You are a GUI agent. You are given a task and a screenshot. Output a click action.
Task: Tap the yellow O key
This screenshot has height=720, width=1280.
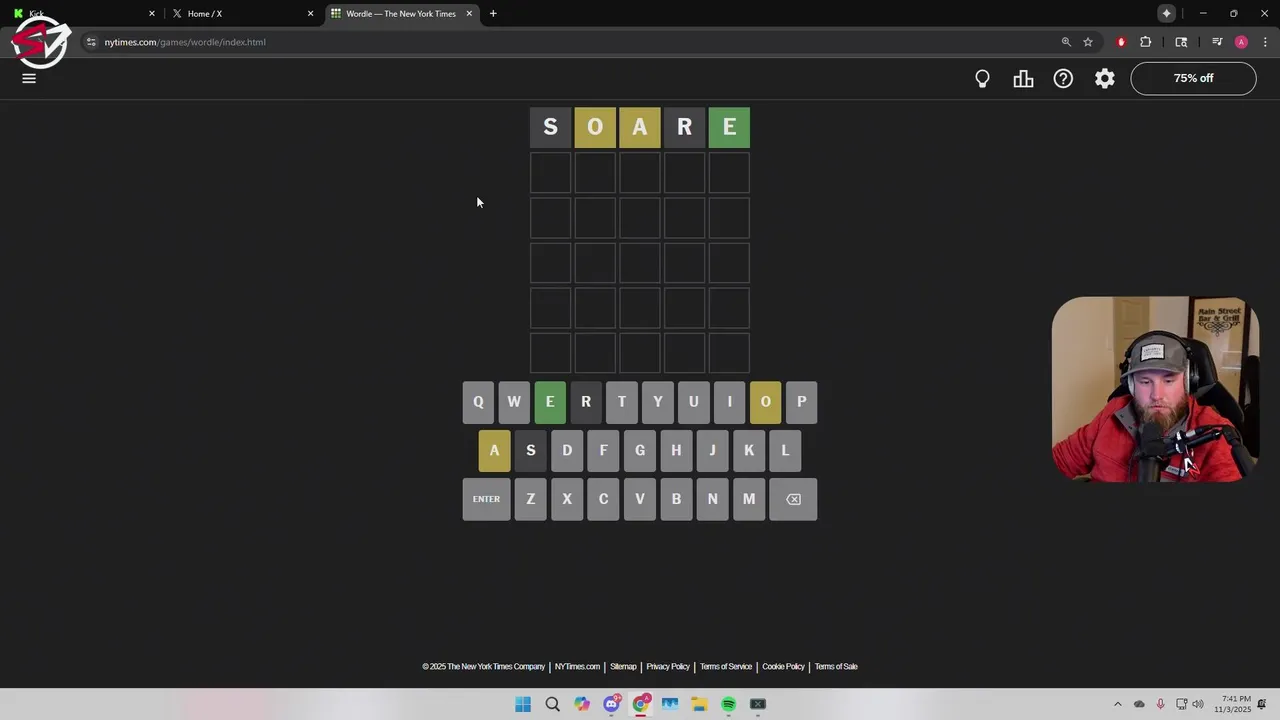click(766, 402)
